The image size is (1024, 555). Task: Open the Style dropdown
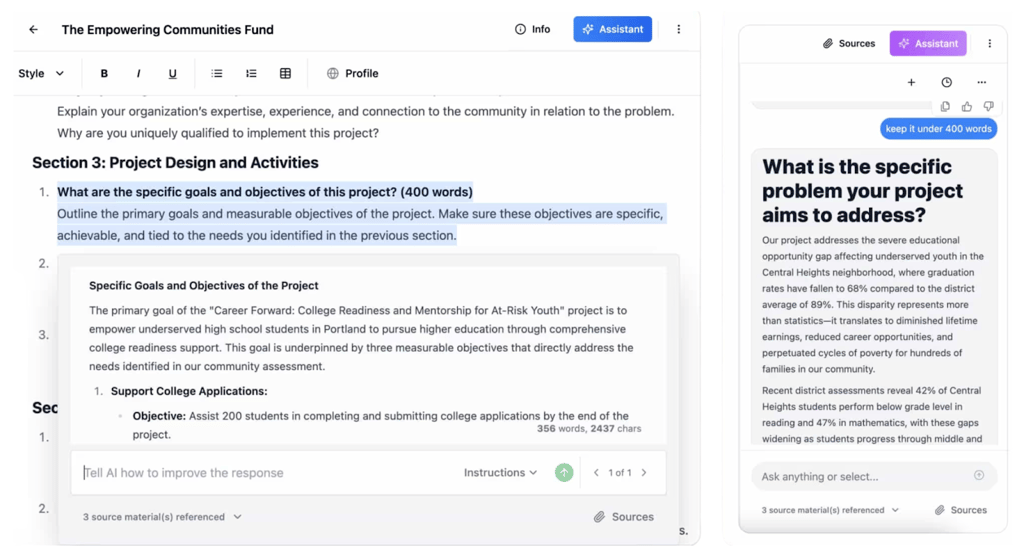coord(41,74)
